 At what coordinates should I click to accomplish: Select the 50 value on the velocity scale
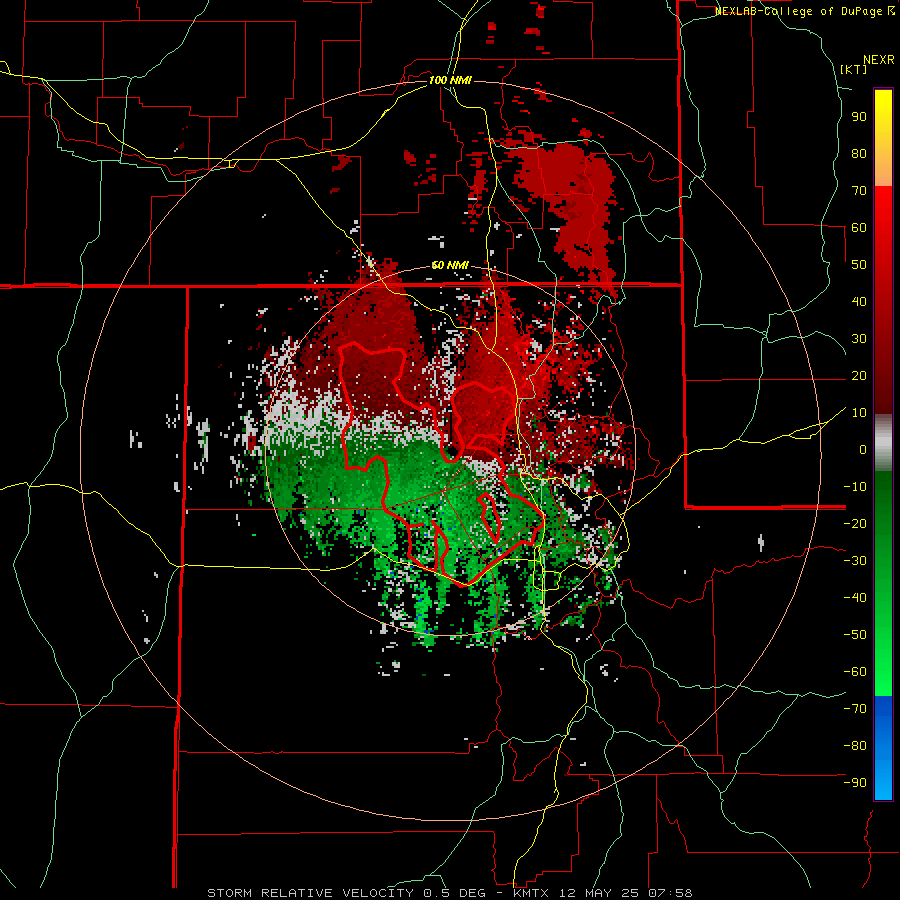point(859,265)
